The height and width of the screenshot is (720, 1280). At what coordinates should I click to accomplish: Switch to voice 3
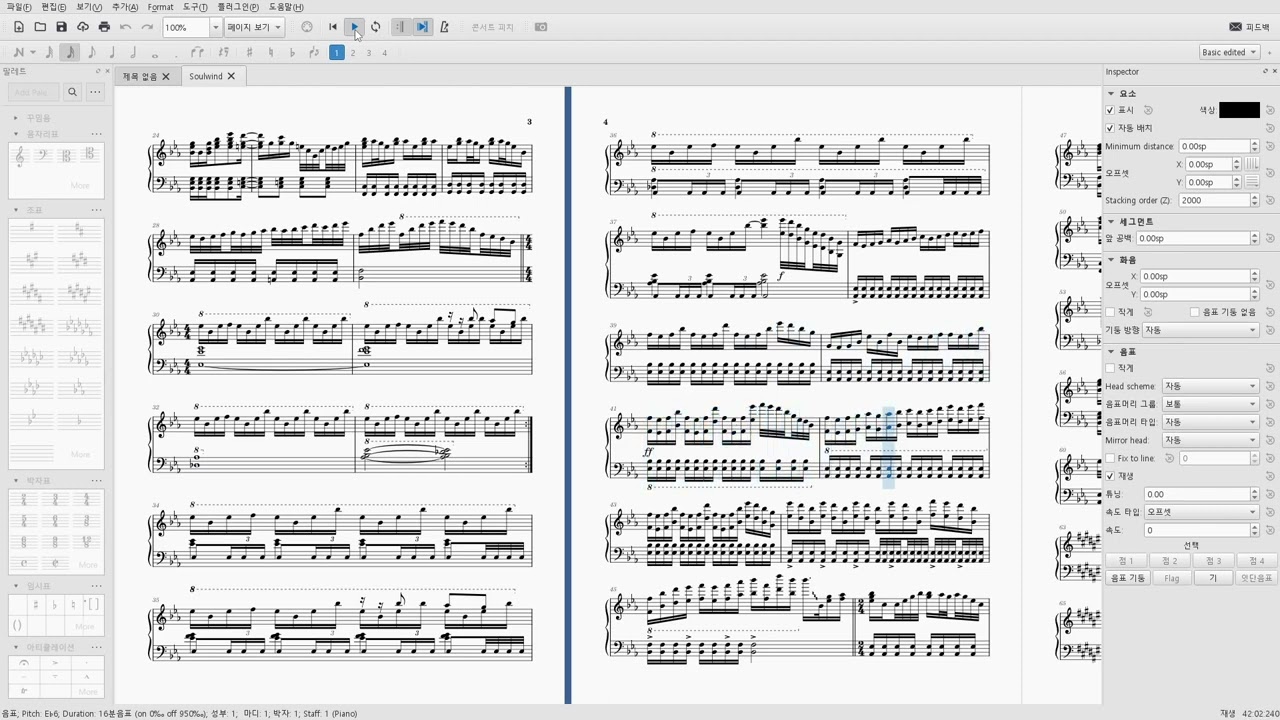(369, 52)
